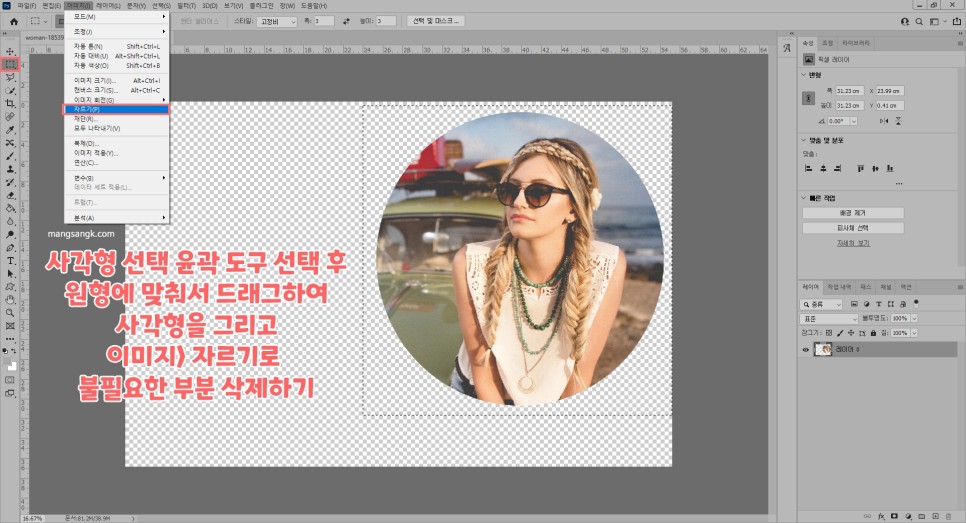Toggle lock position icon

[x=851, y=333]
